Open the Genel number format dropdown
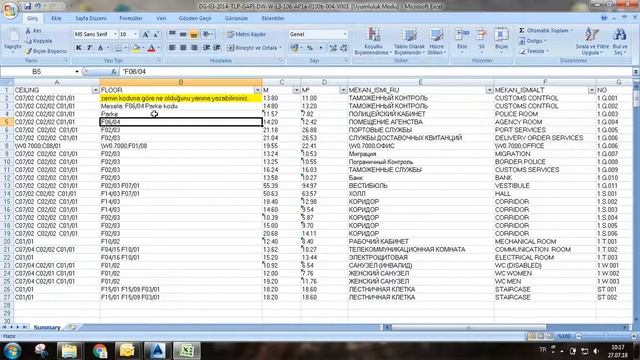The width and height of the screenshot is (640, 360). click(x=345, y=34)
